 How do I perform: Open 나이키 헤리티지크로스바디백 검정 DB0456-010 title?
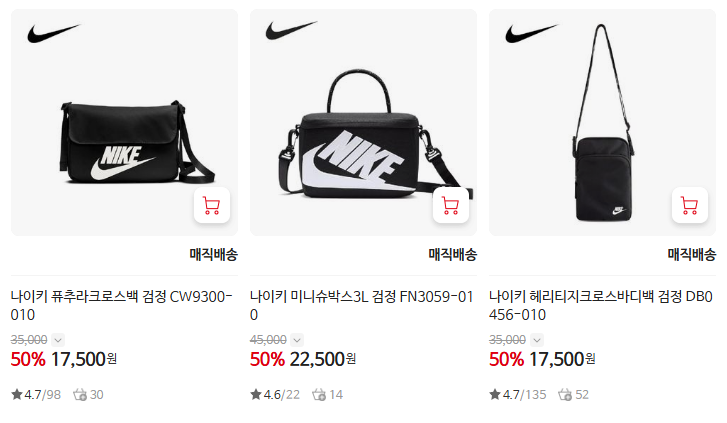600,306
